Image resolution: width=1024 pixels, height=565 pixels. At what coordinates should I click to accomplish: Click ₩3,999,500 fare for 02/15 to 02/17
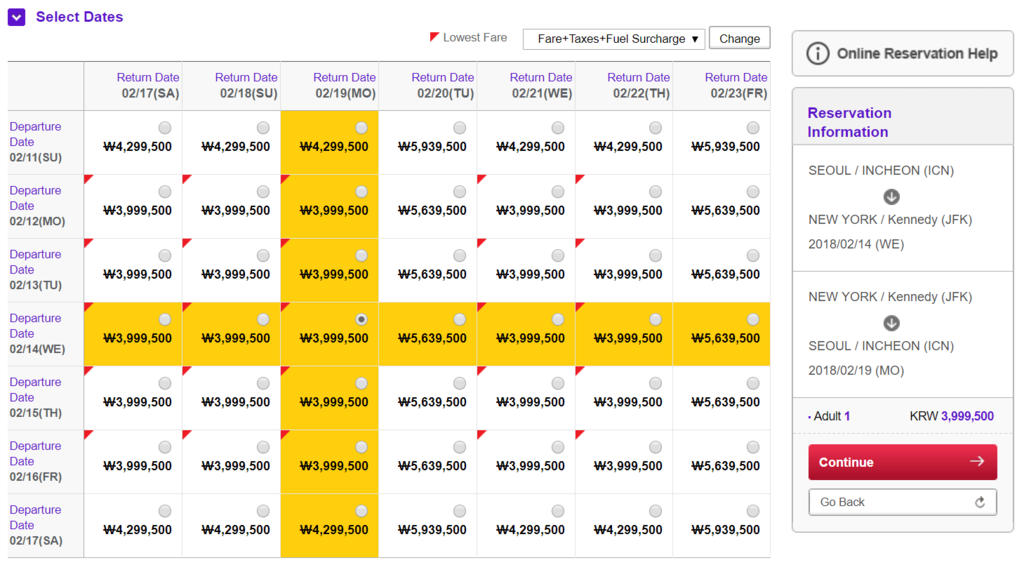[138, 402]
